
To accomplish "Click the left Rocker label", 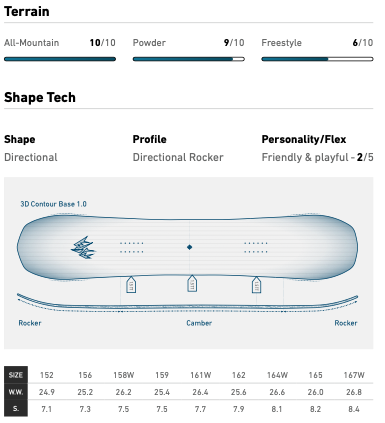I will pyautogui.click(x=30, y=323).
